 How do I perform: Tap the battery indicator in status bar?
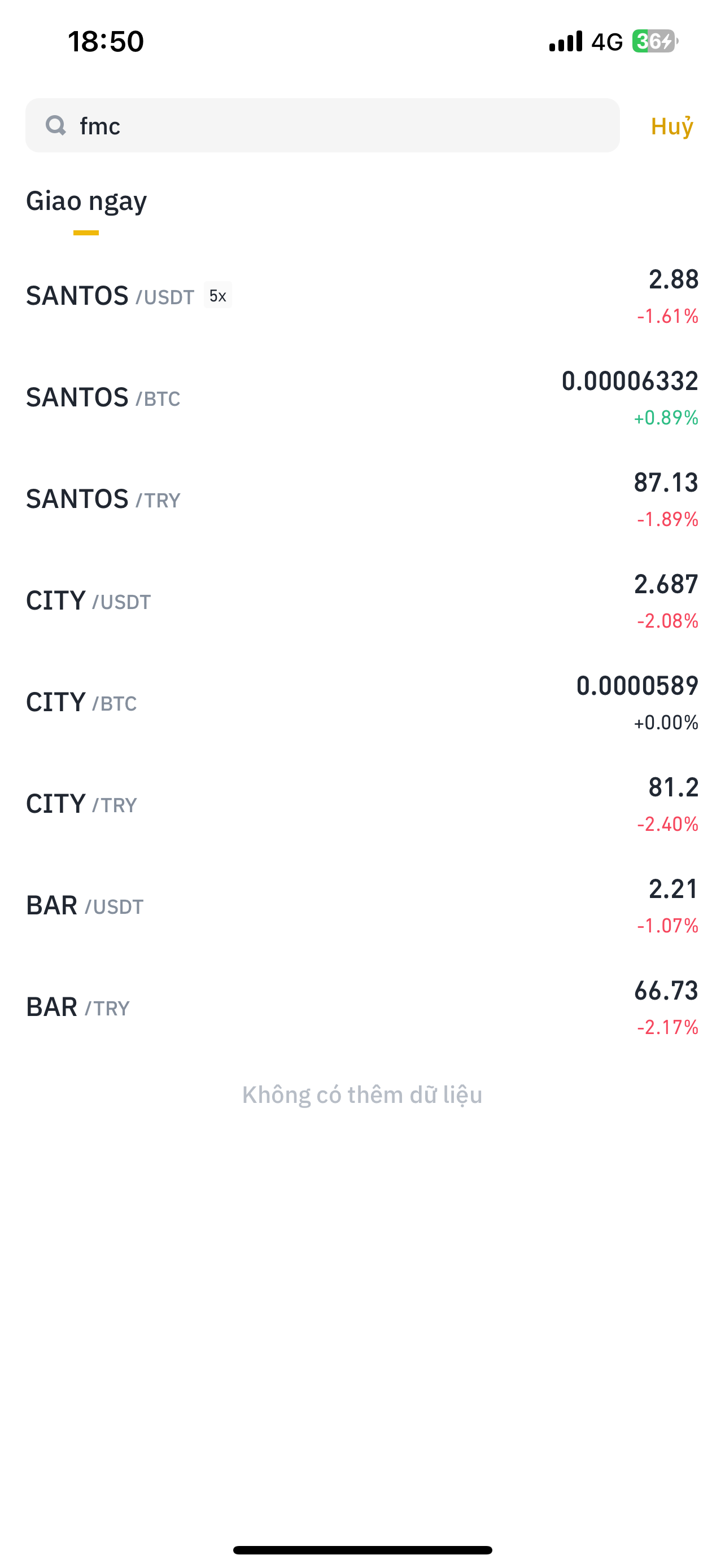[x=655, y=41]
